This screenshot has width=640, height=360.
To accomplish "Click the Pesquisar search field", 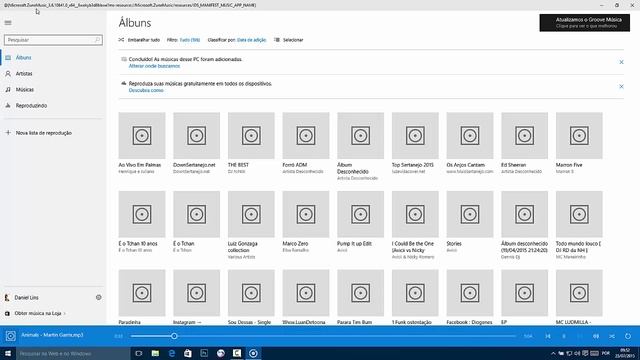I will 53,40.
